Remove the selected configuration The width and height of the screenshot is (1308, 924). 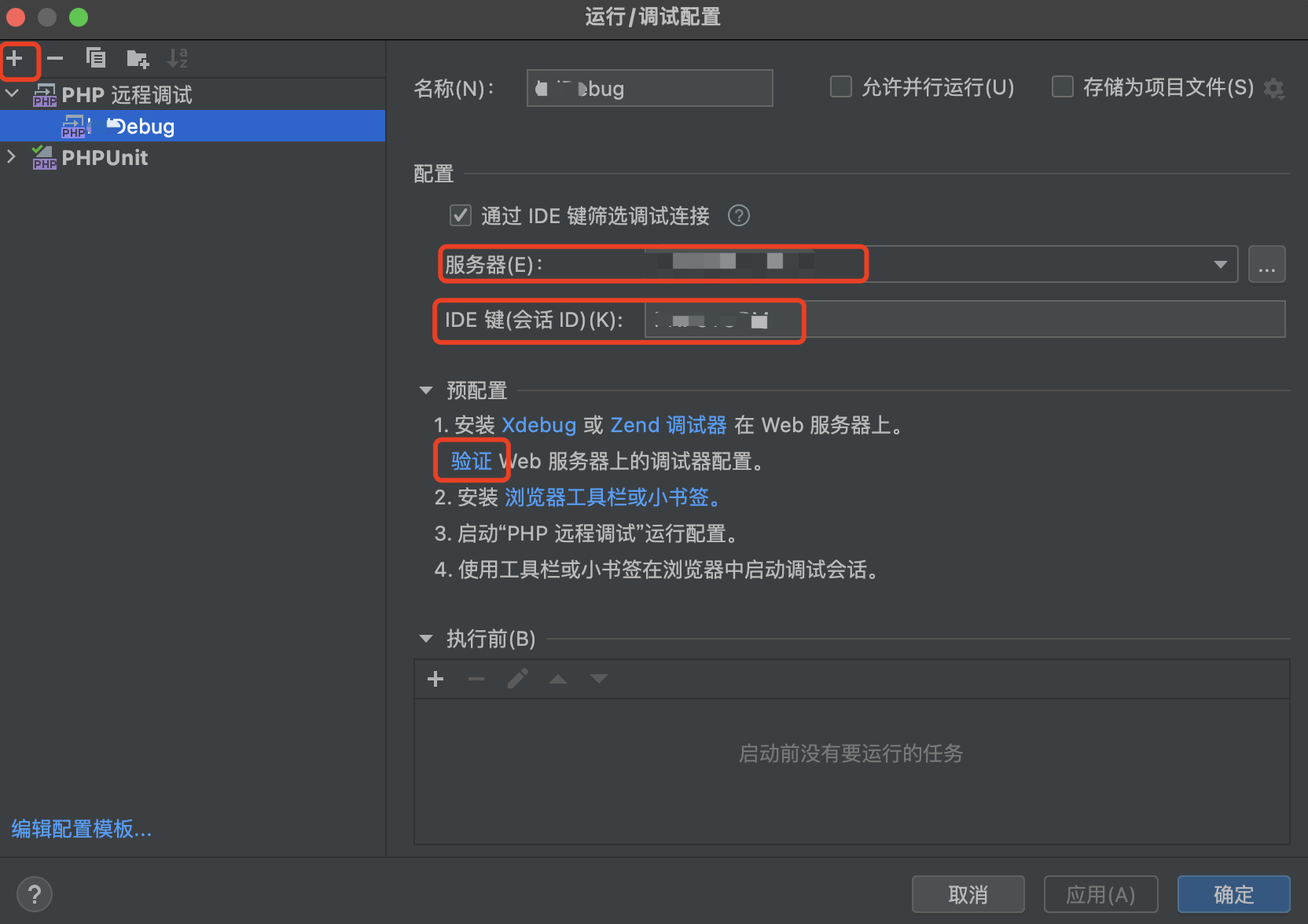[x=55, y=58]
